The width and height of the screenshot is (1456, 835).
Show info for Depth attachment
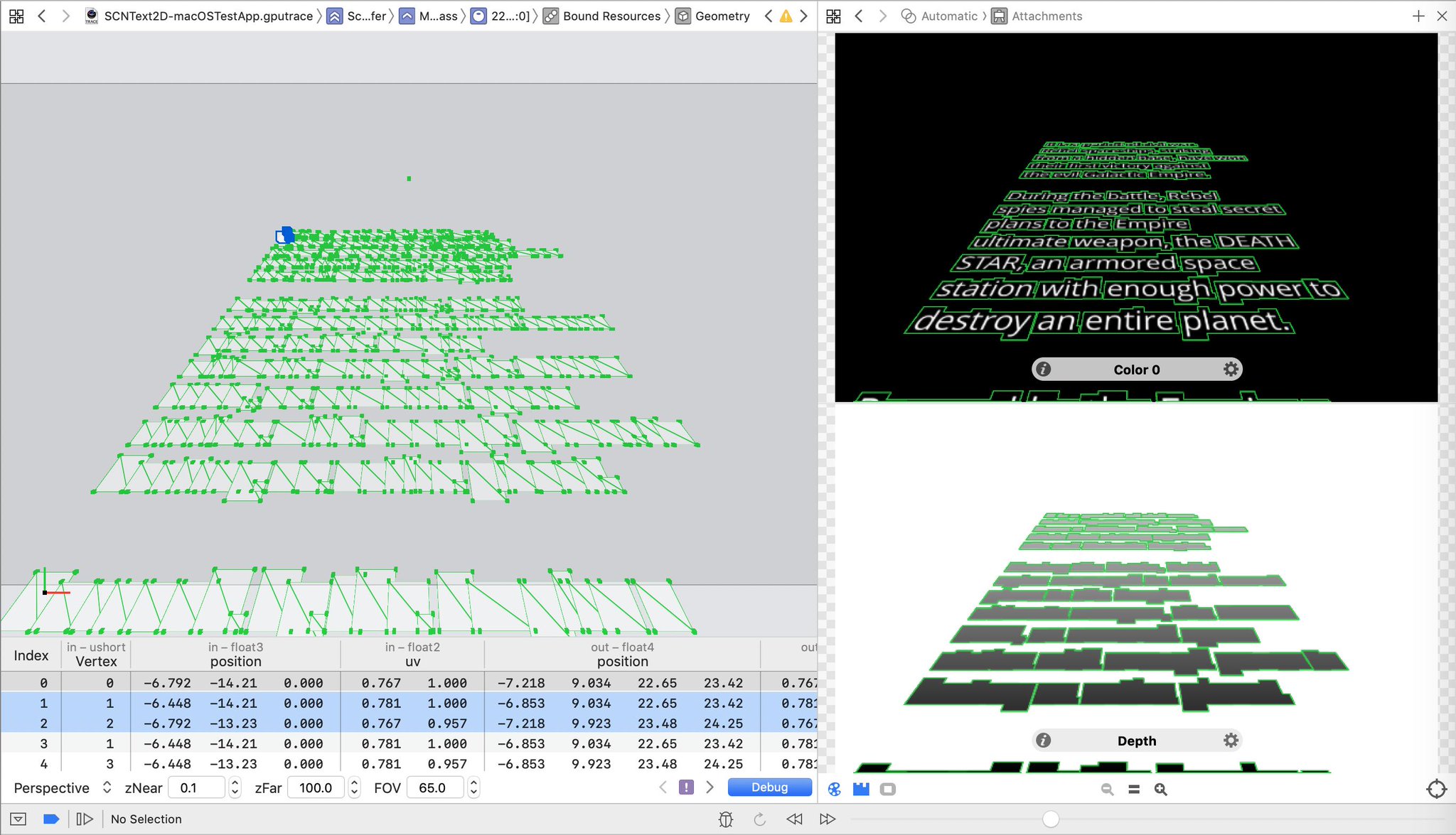click(1043, 740)
